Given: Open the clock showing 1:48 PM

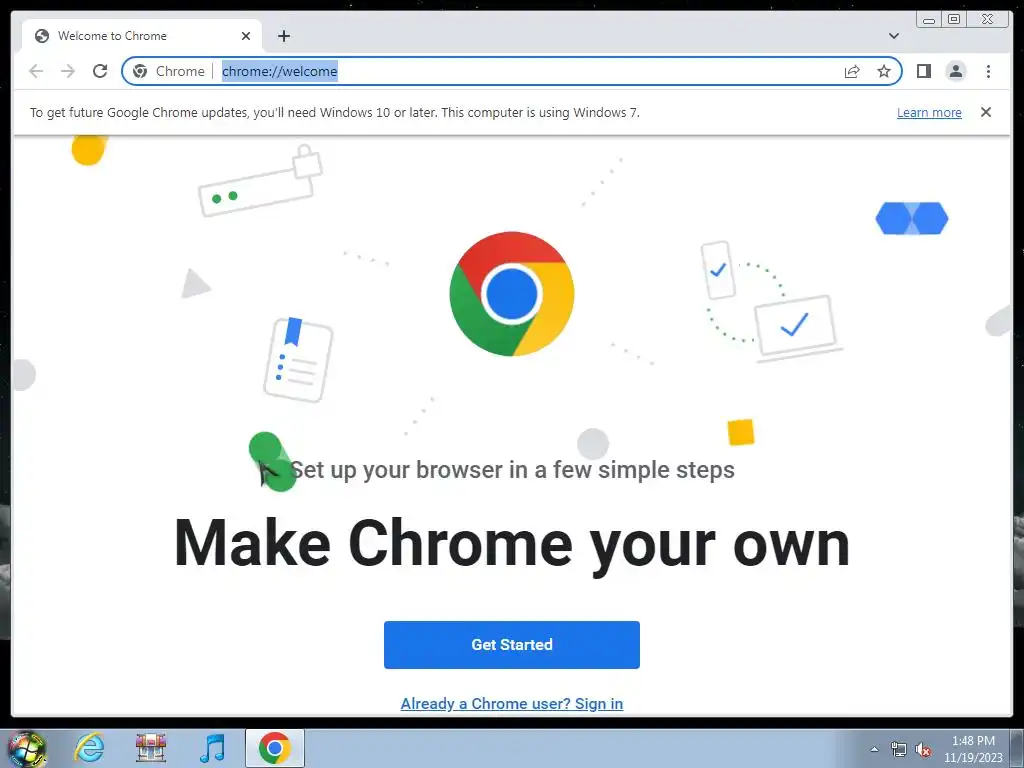Looking at the screenshot, I should [x=973, y=749].
